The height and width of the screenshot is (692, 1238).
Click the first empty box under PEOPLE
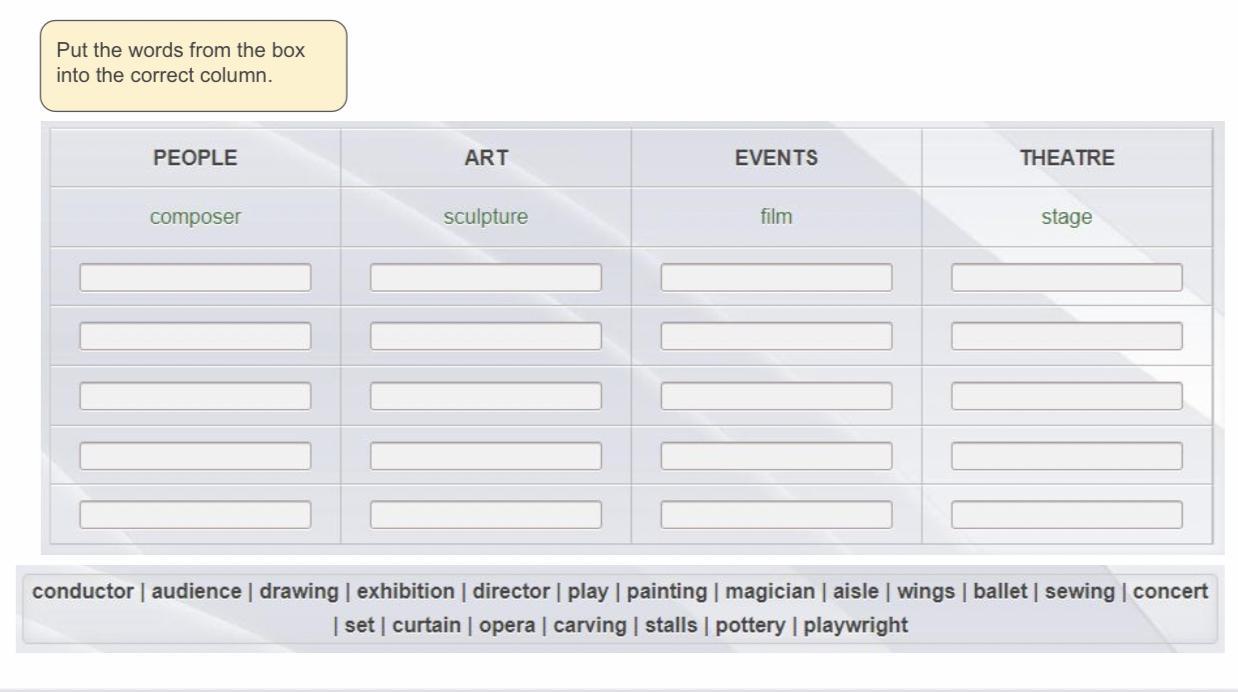(x=195, y=277)
